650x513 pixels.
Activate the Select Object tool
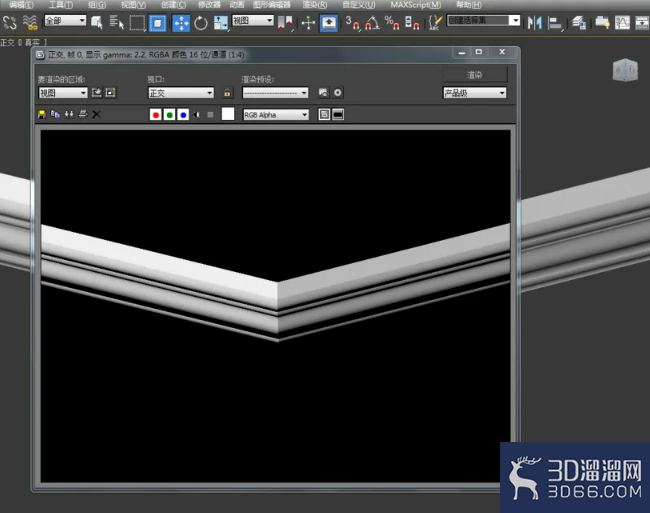[97, 22]
